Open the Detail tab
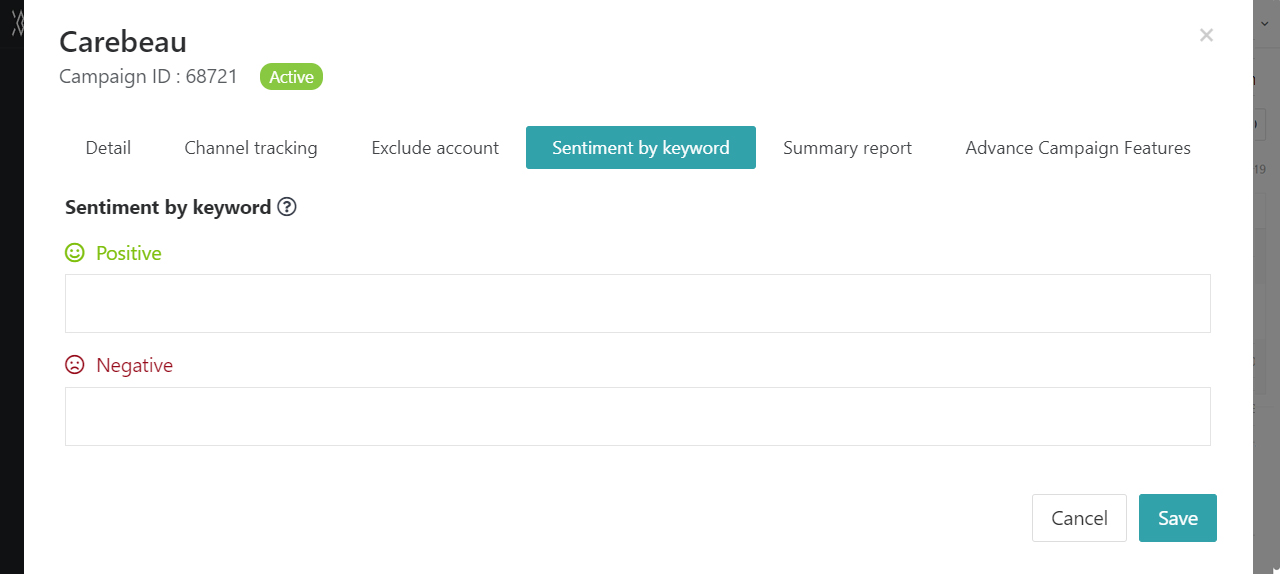The width and height of the screenshot is (1280, 574). pyautogui.click(x=108, y=148)
